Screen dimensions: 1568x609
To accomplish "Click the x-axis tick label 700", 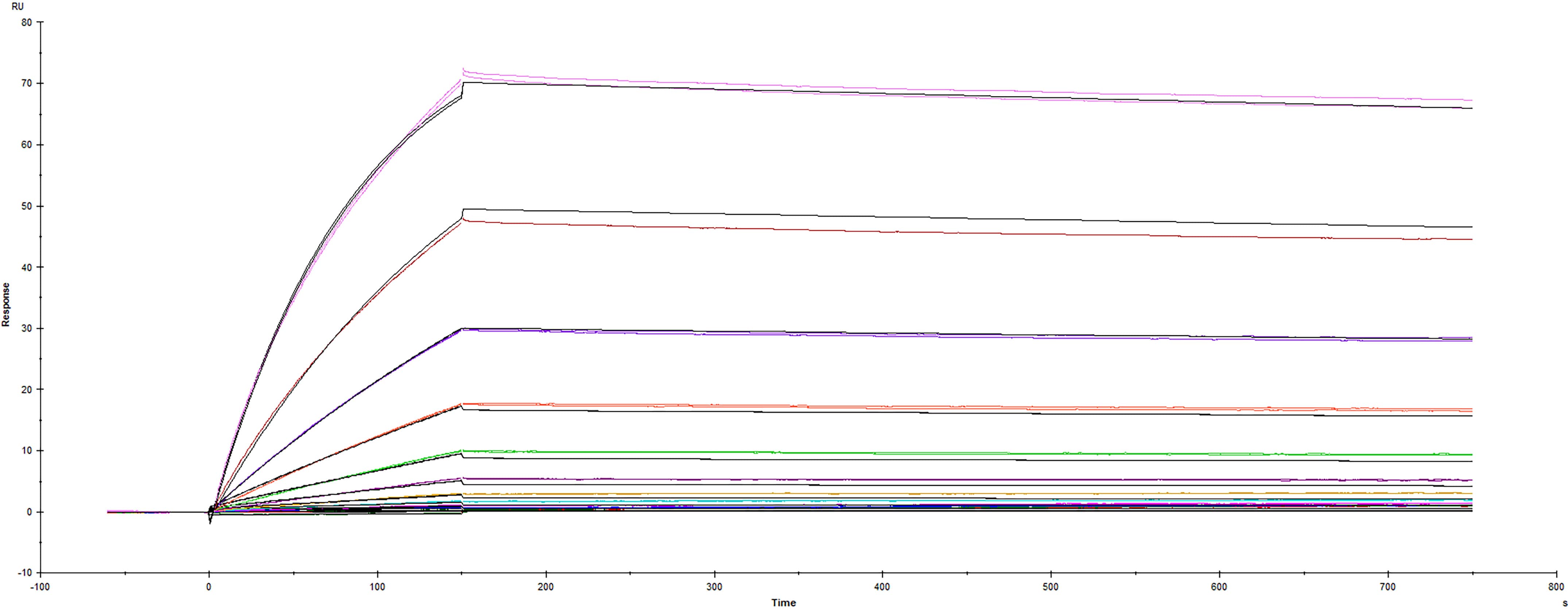I will point(1388,587).
